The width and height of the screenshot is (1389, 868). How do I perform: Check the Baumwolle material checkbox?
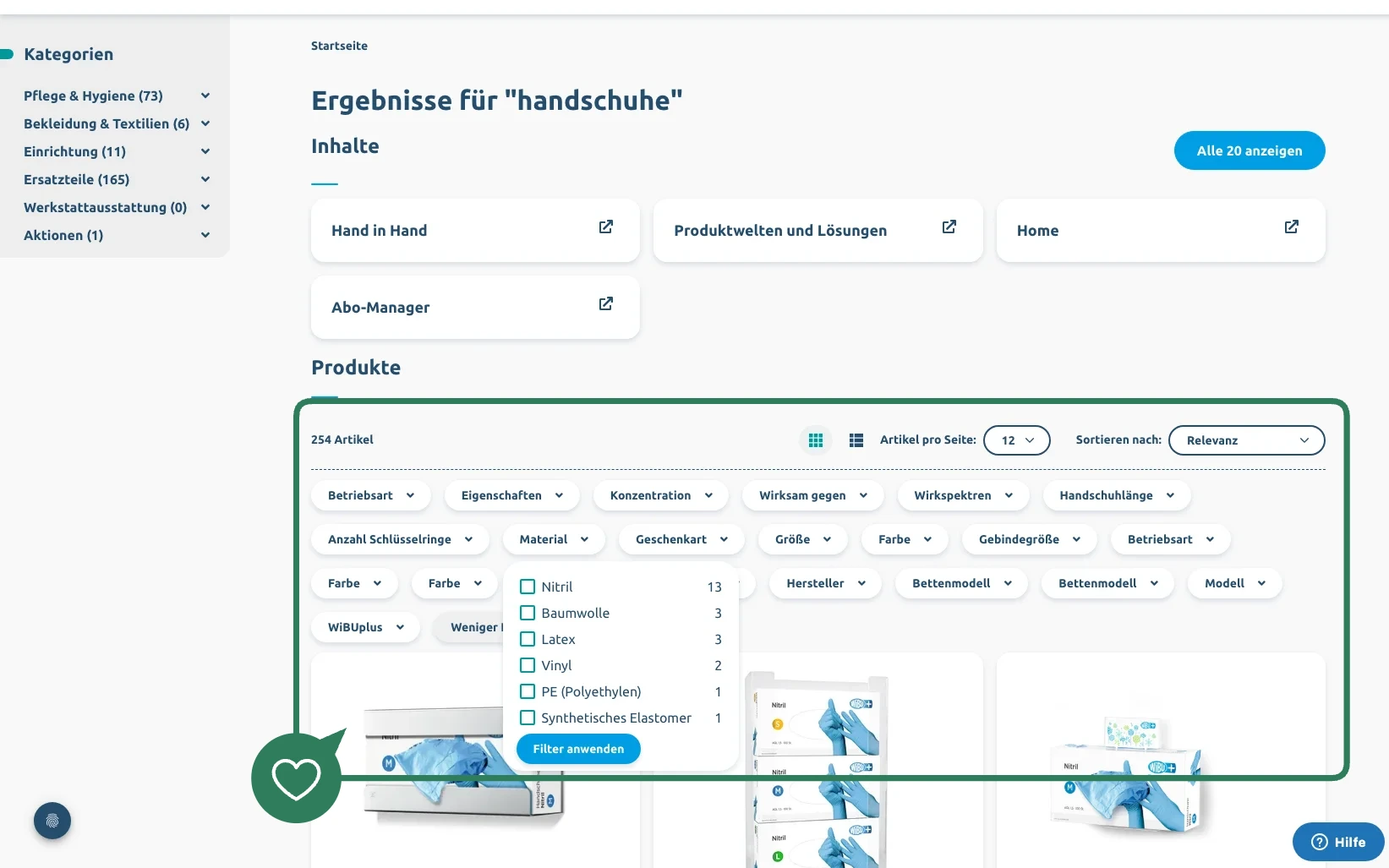pos(528,613)
